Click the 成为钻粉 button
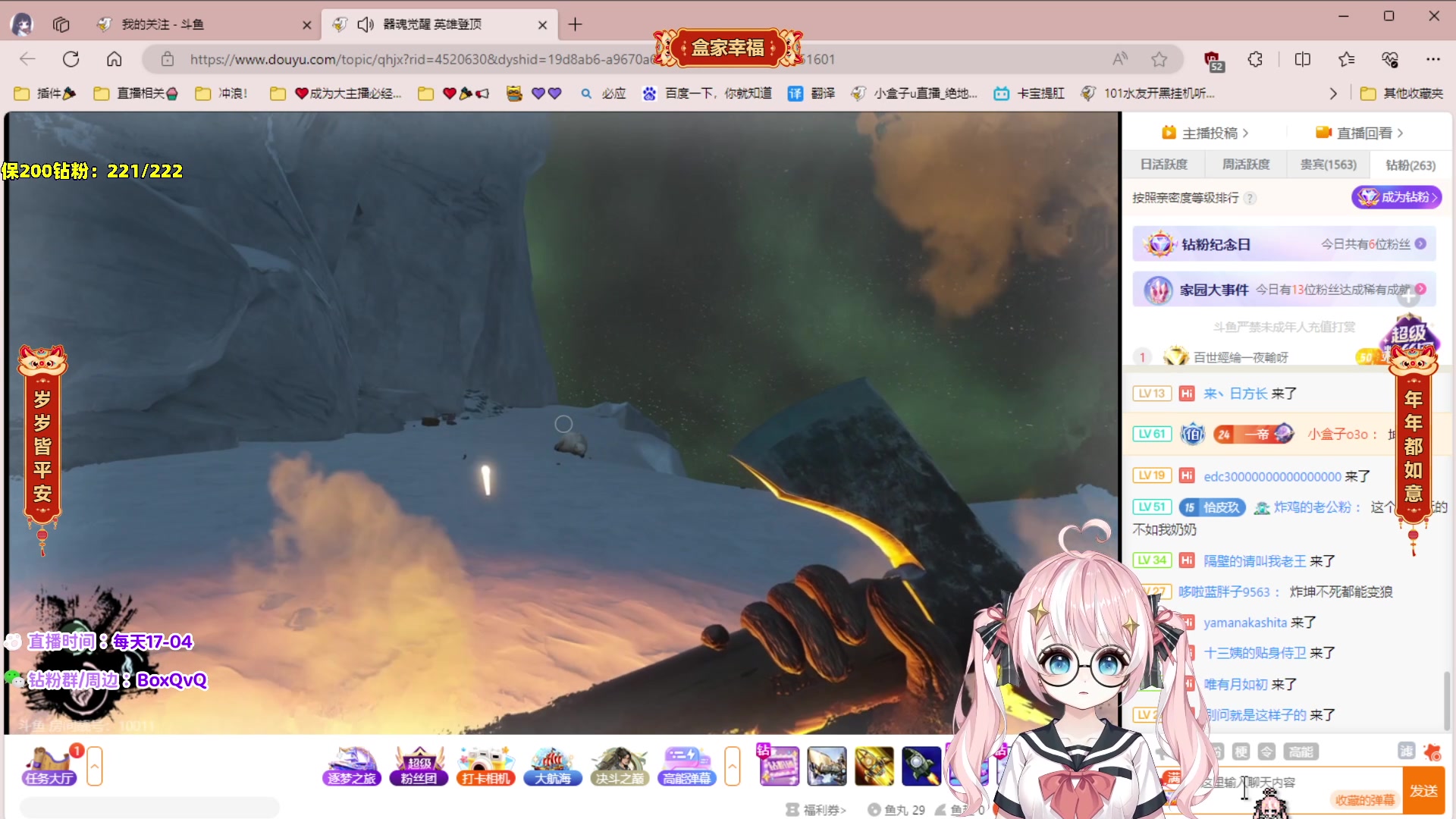This screenshot has width=1456, height=819. click(x=1396, y=197)
